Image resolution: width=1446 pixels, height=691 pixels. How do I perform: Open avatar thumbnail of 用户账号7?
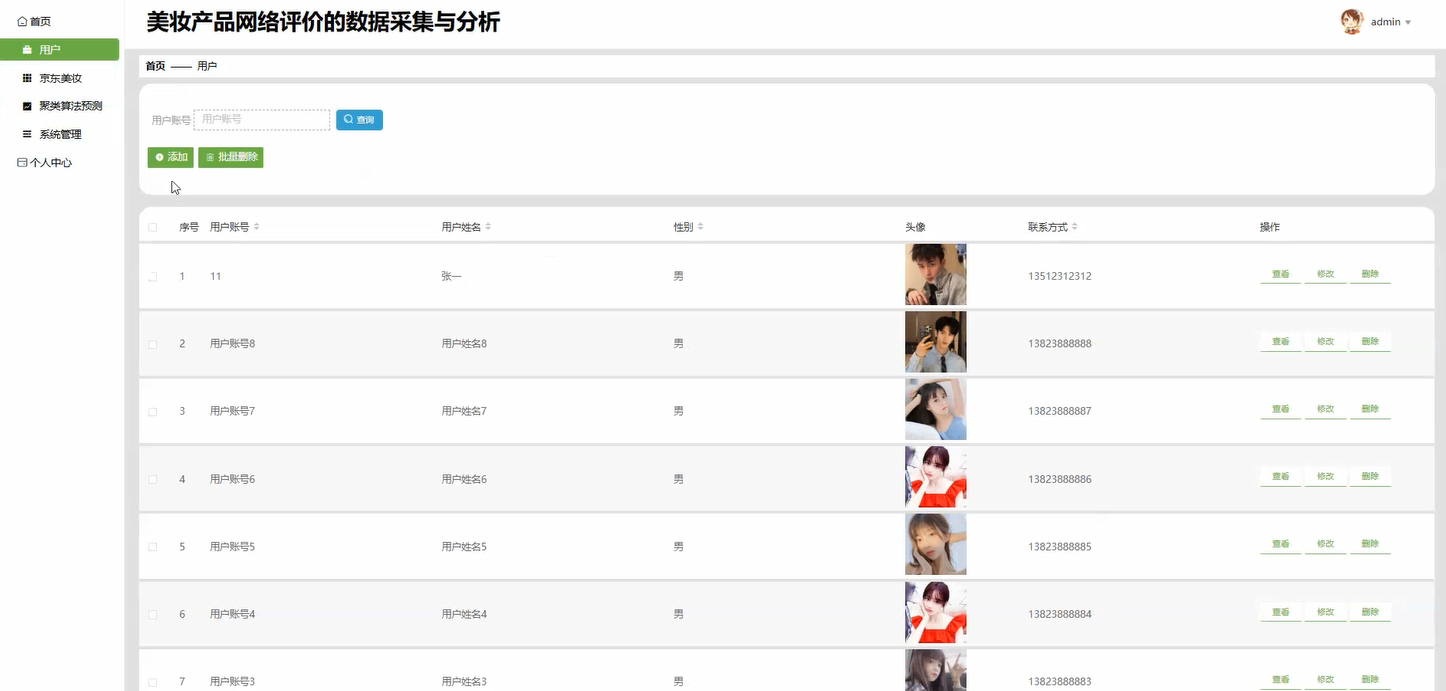point(936,409)
